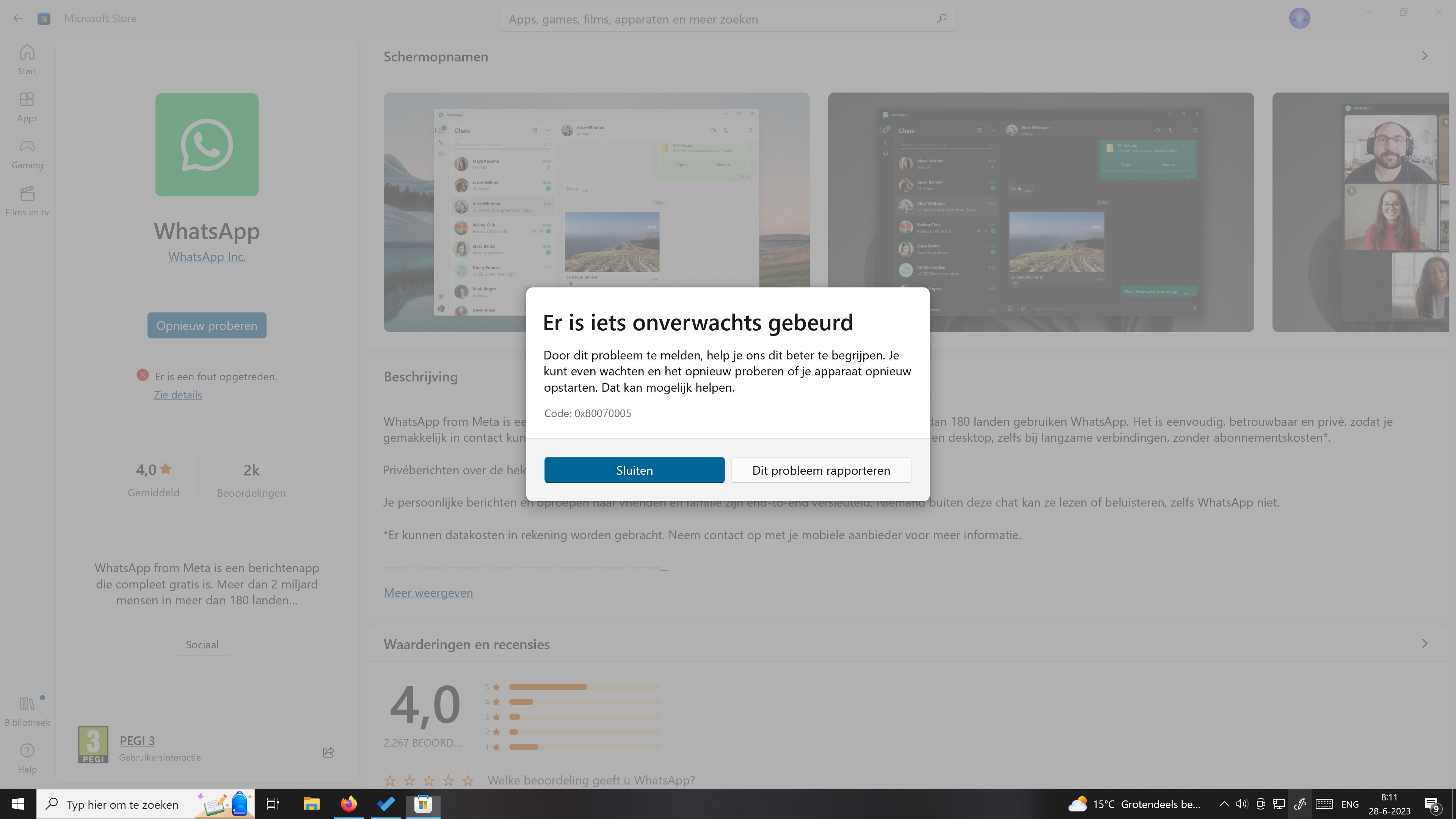Viewport: 1456px width, 819px height.
Task: Expand the Schermopnamen section chevron
Action: 1425,56
